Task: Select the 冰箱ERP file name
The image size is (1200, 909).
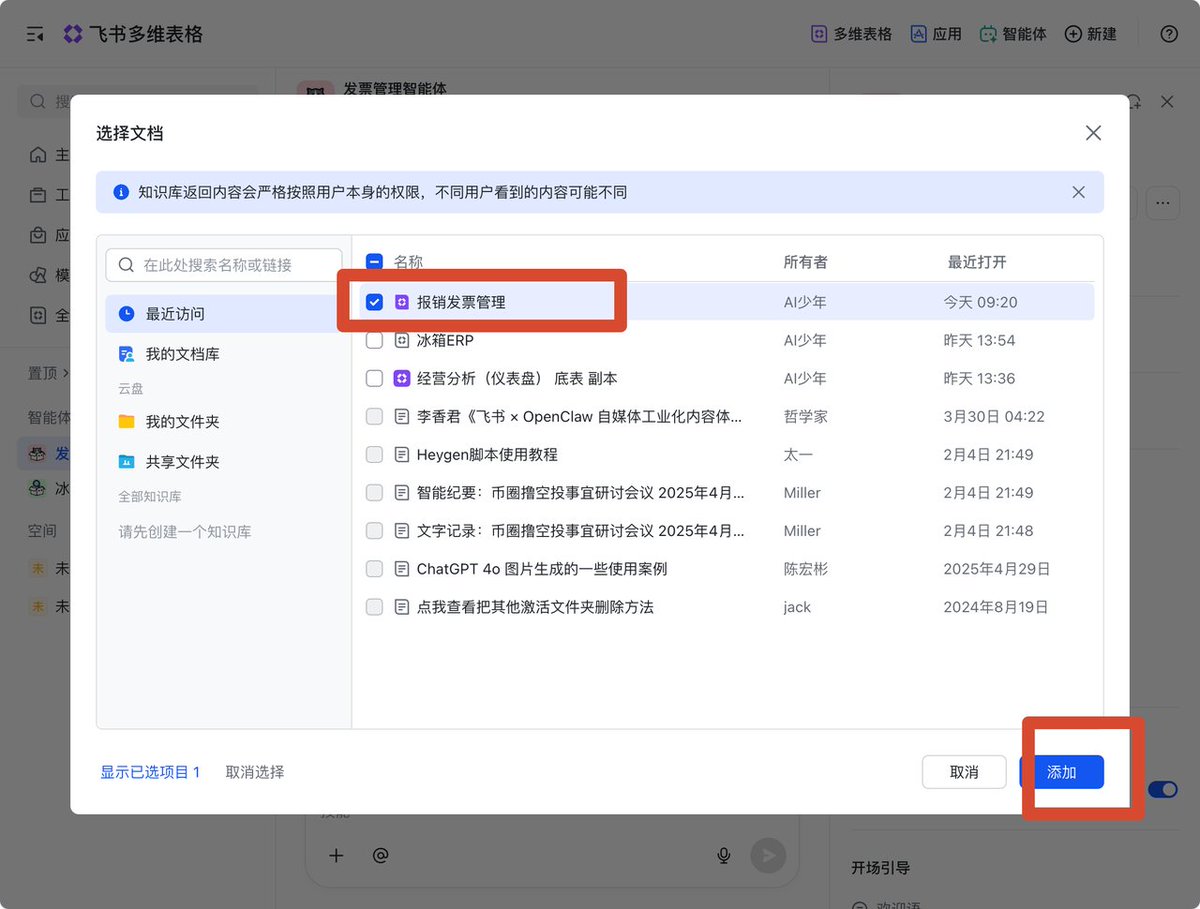Action: point(445,340)
